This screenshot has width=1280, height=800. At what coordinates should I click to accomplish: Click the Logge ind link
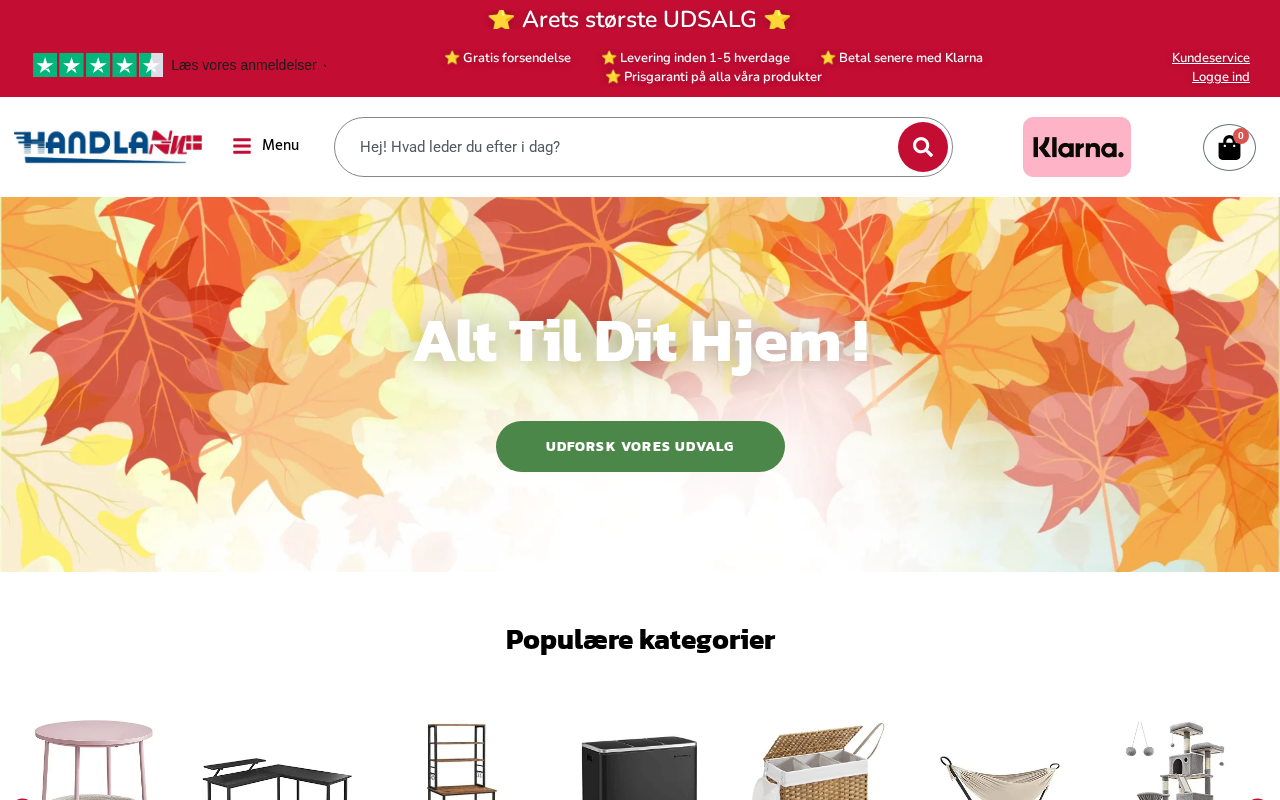click(x=1221, y=77)
